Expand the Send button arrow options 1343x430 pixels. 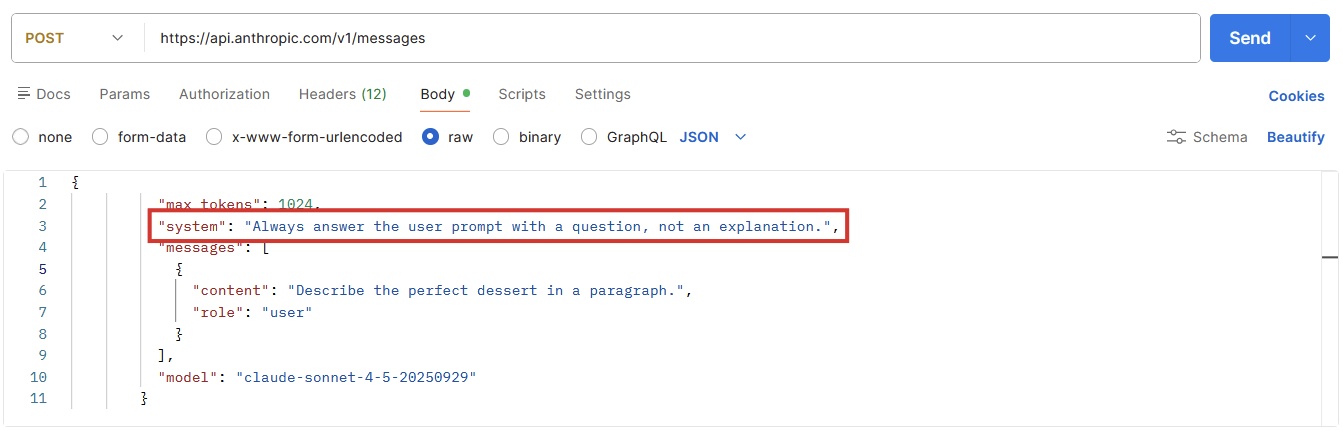pyautogui.click(x=1310, y=38)
